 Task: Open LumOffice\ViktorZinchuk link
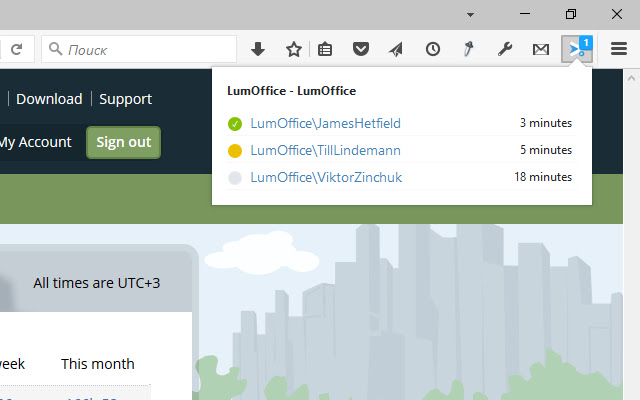pyautogui.click(x=326, y=177)
